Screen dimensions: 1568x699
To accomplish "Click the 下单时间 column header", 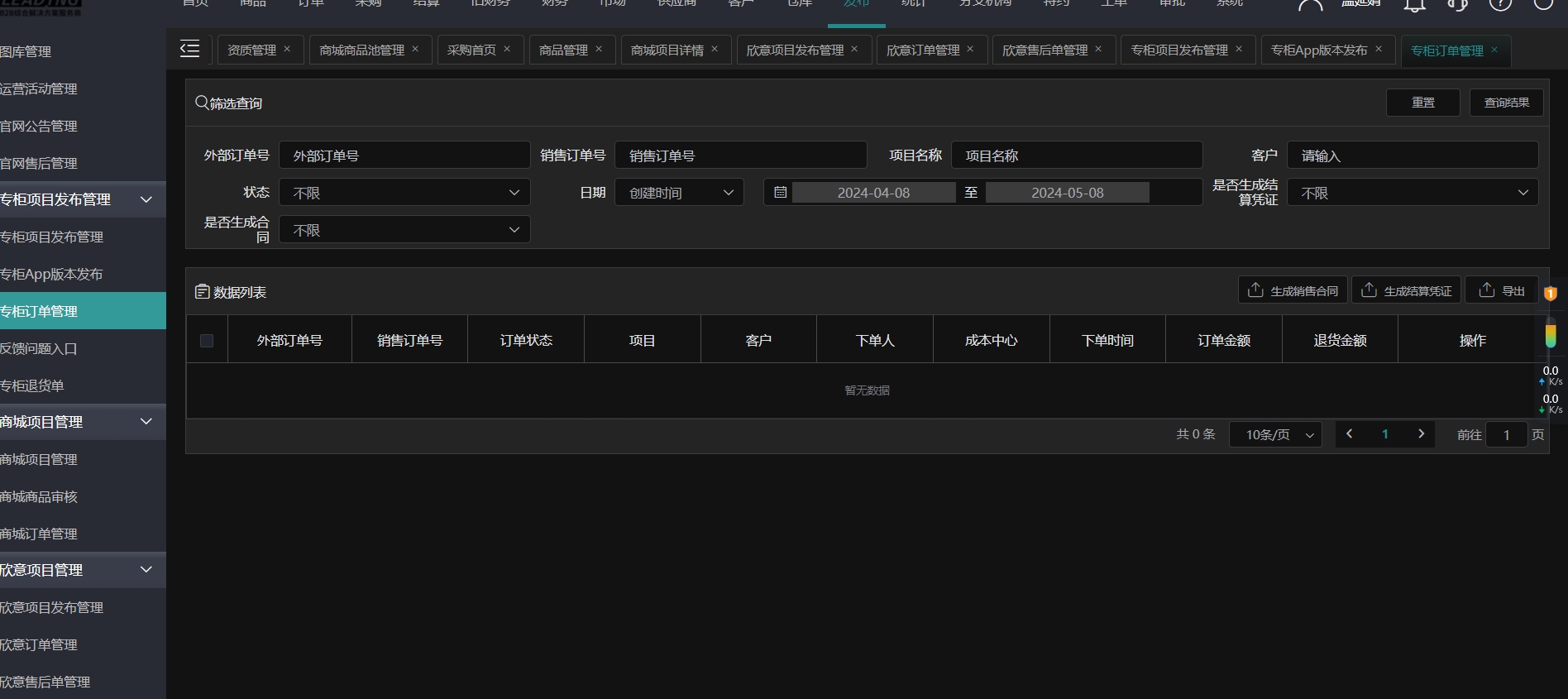I will coord(1107,340).
